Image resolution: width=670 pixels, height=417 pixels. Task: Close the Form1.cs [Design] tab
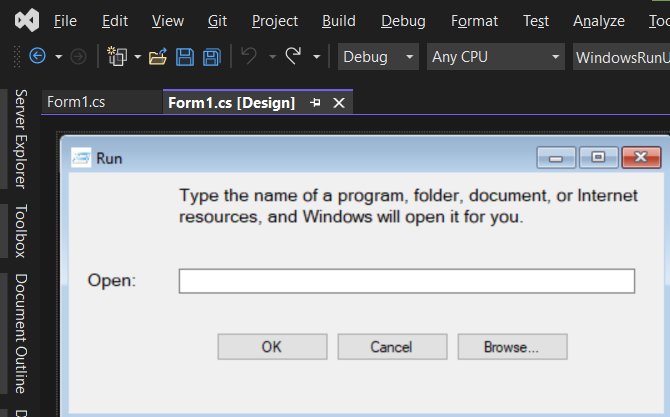pos(339,103)
